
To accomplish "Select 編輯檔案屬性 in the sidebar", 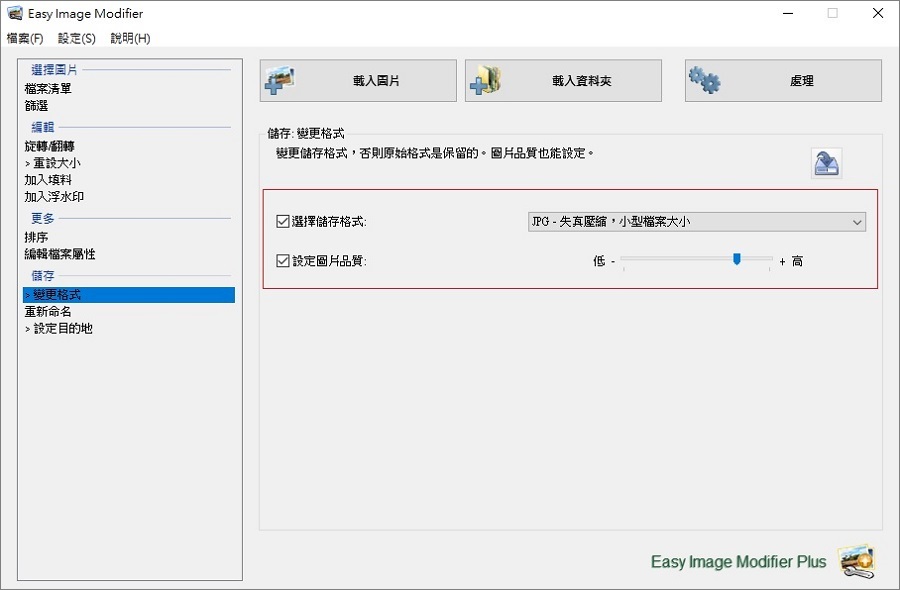I will coord(60,254).
